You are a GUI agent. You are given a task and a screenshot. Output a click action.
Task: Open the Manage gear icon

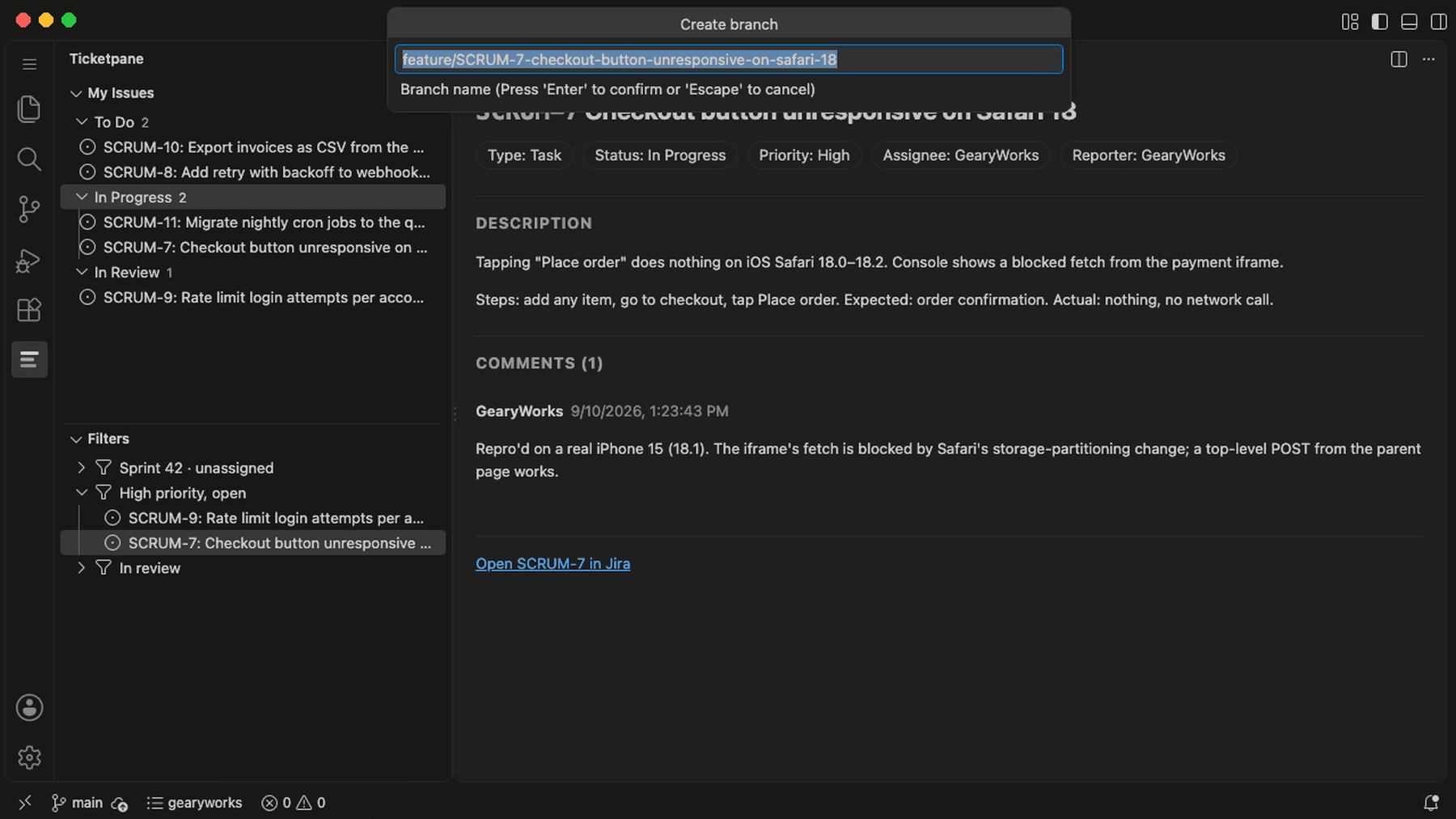point(29,757)
